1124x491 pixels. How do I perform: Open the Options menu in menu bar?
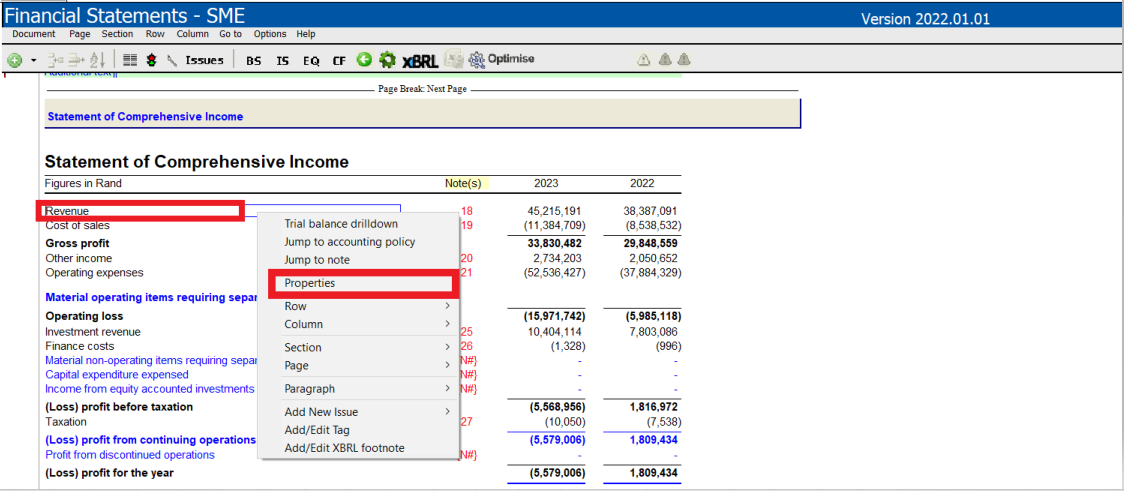click(x=270, y=34)
